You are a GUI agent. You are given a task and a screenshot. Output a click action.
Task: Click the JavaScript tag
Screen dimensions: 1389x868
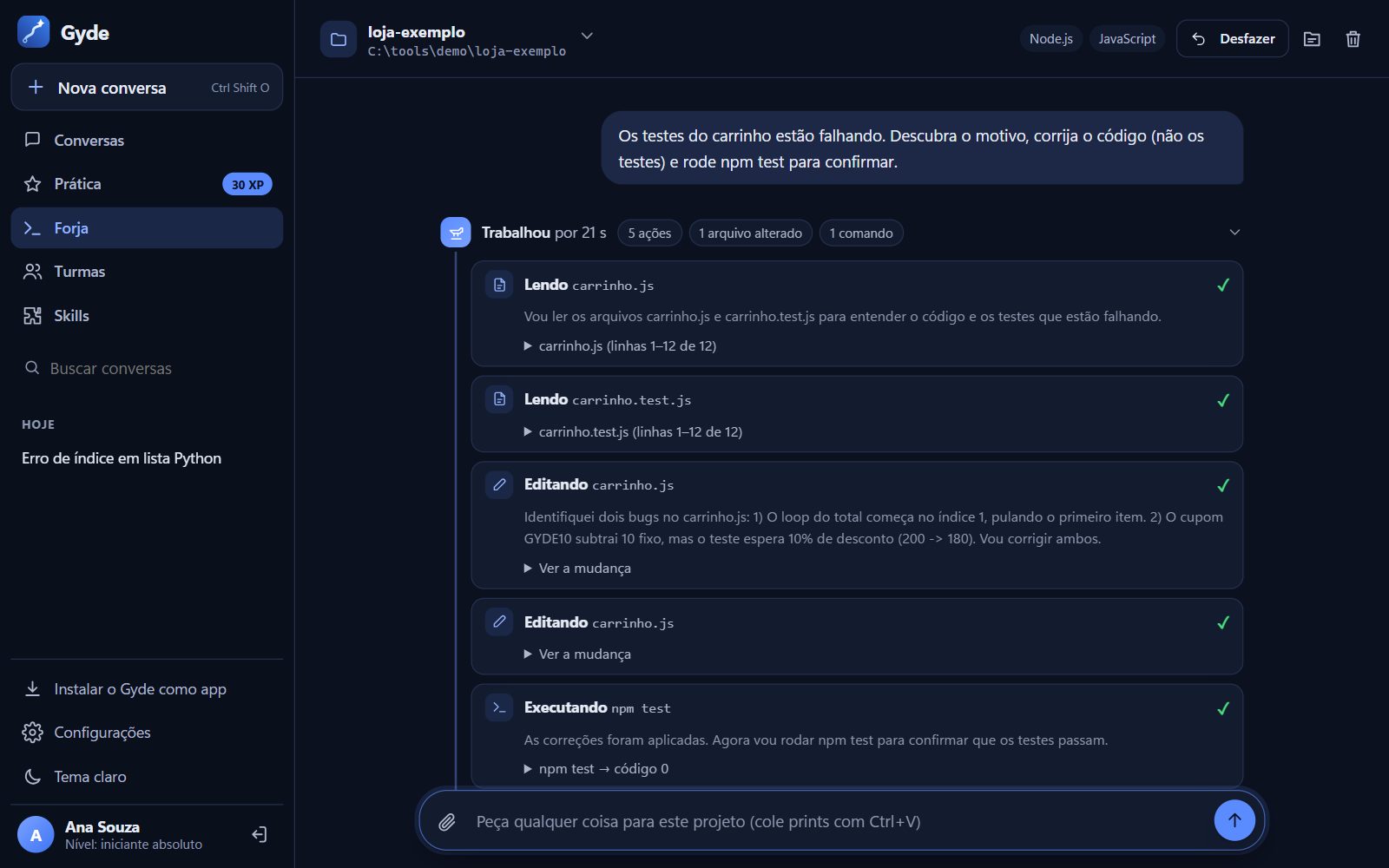point(1127,39)
